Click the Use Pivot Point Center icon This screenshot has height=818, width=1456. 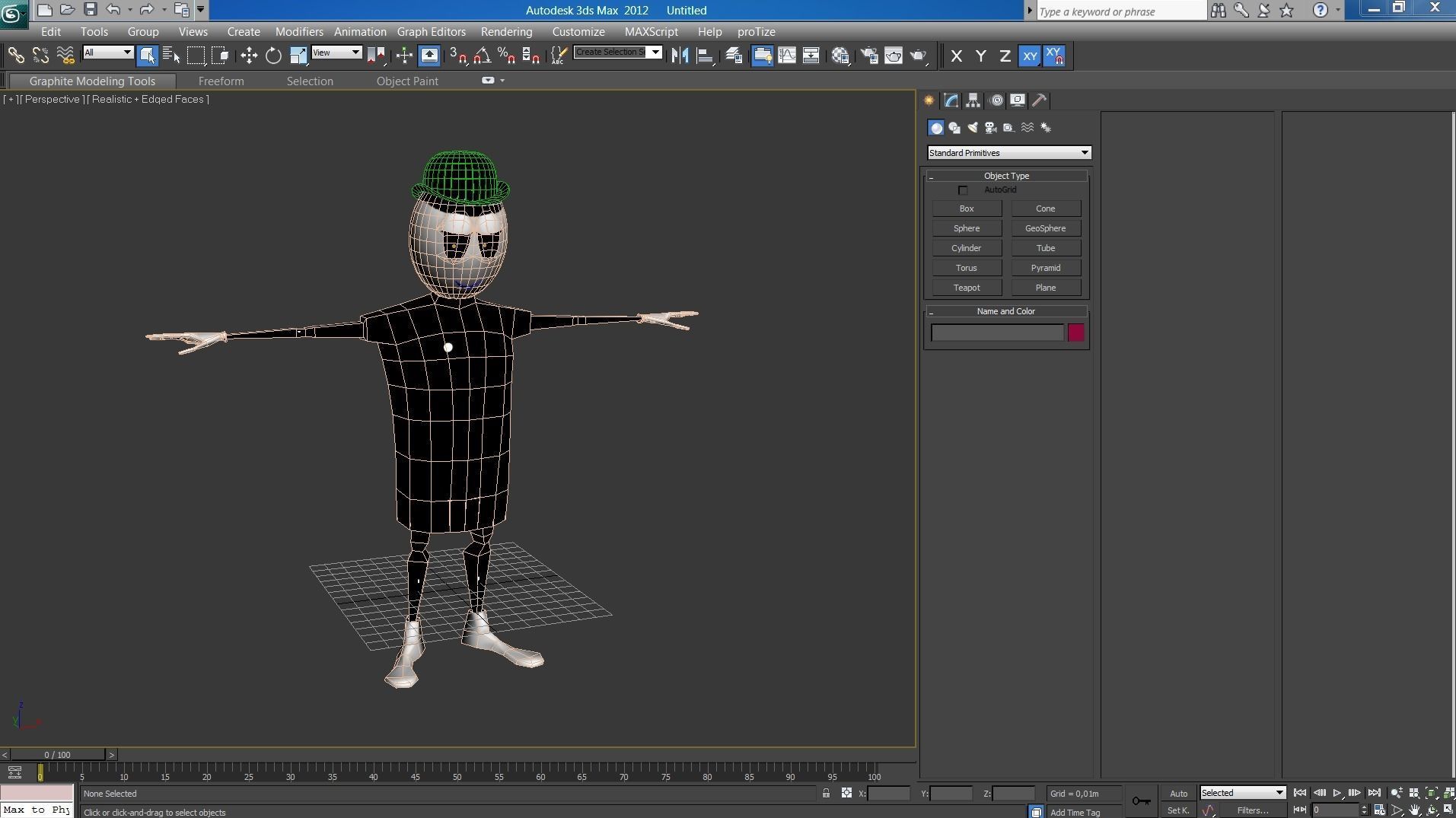point(376,56)
